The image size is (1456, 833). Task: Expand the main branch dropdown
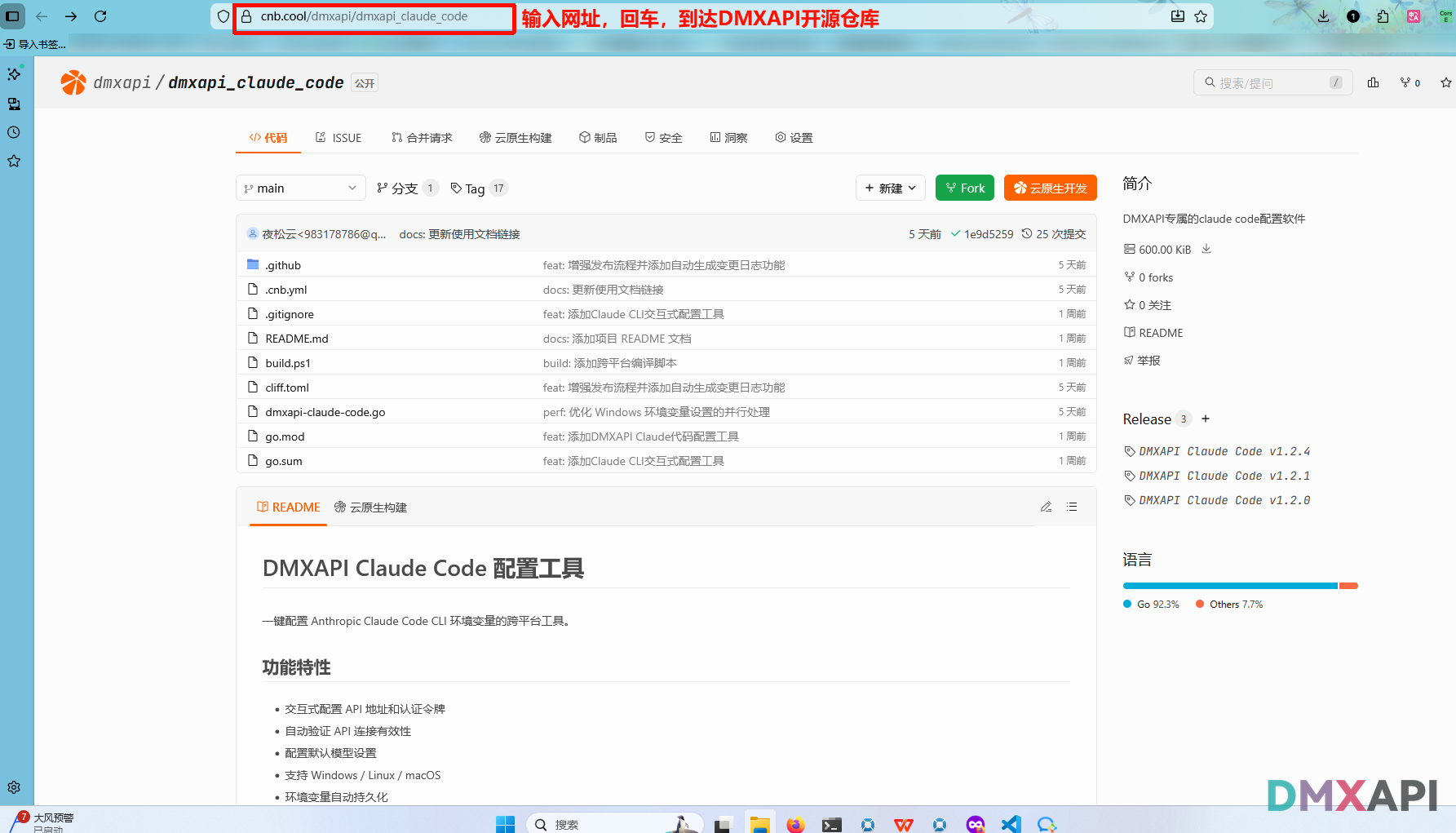coord(300,188)
